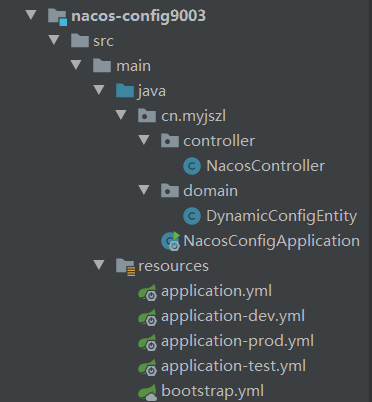Collapse the resources folder arrow
Screen dimensions: 372x402
click(99, 265)
